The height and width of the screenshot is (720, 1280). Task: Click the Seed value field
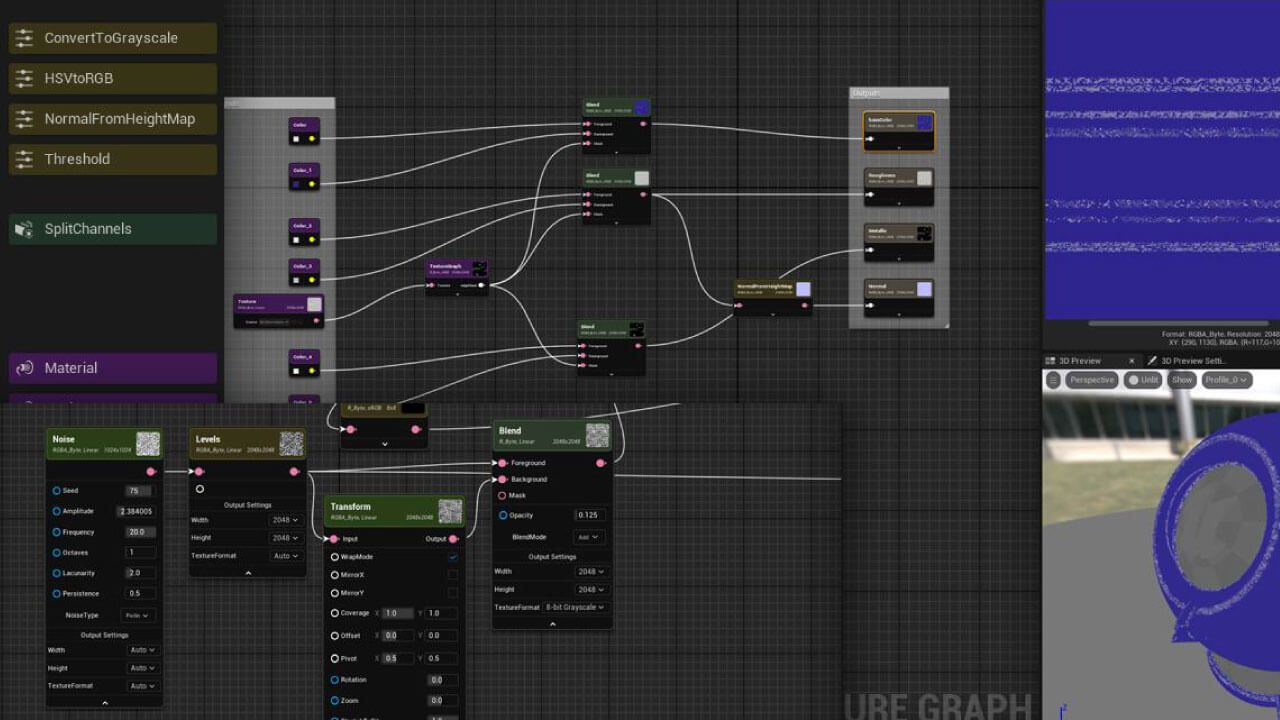pyautogui.click(x=139, y=491)
